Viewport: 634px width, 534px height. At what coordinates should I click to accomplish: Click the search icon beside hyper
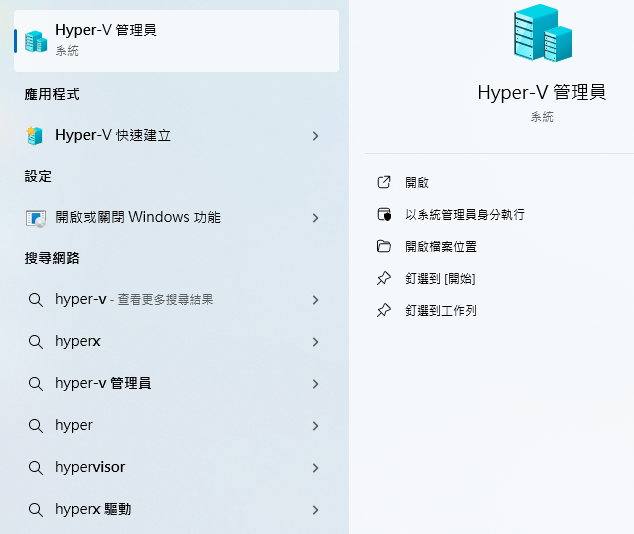tap(36, 426)
